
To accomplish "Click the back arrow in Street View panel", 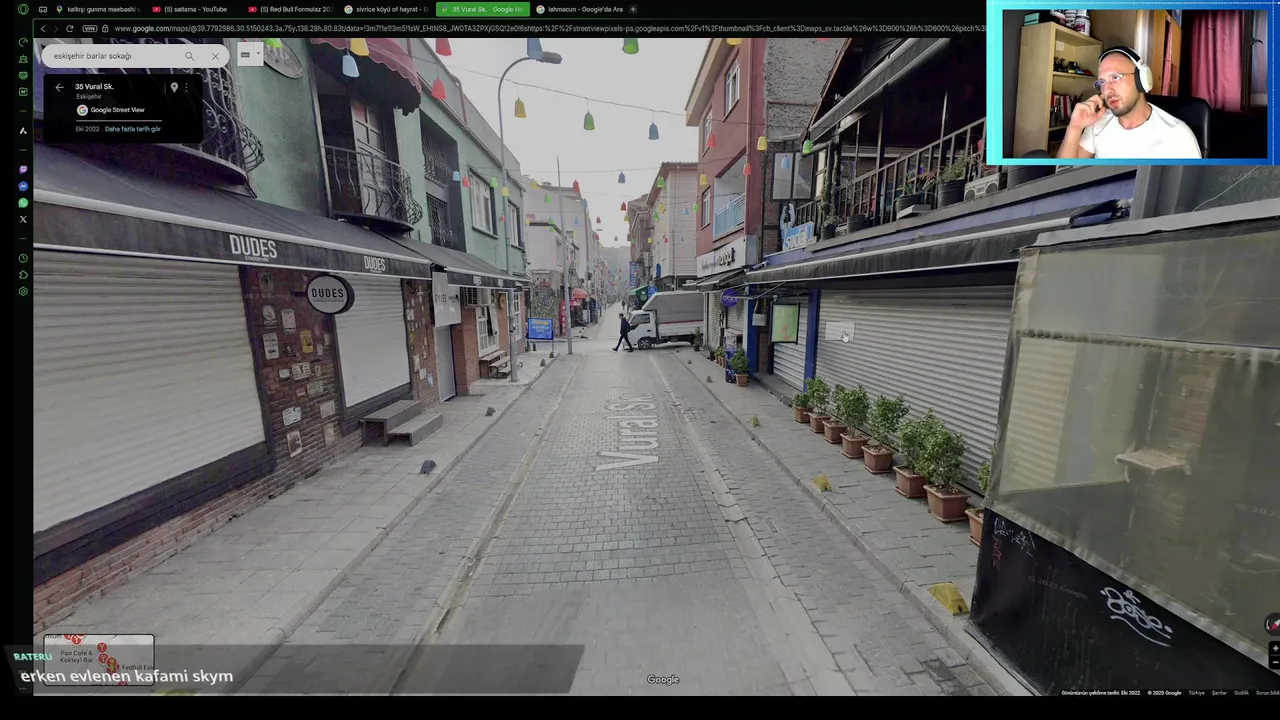I will click(x=59, y=87).
